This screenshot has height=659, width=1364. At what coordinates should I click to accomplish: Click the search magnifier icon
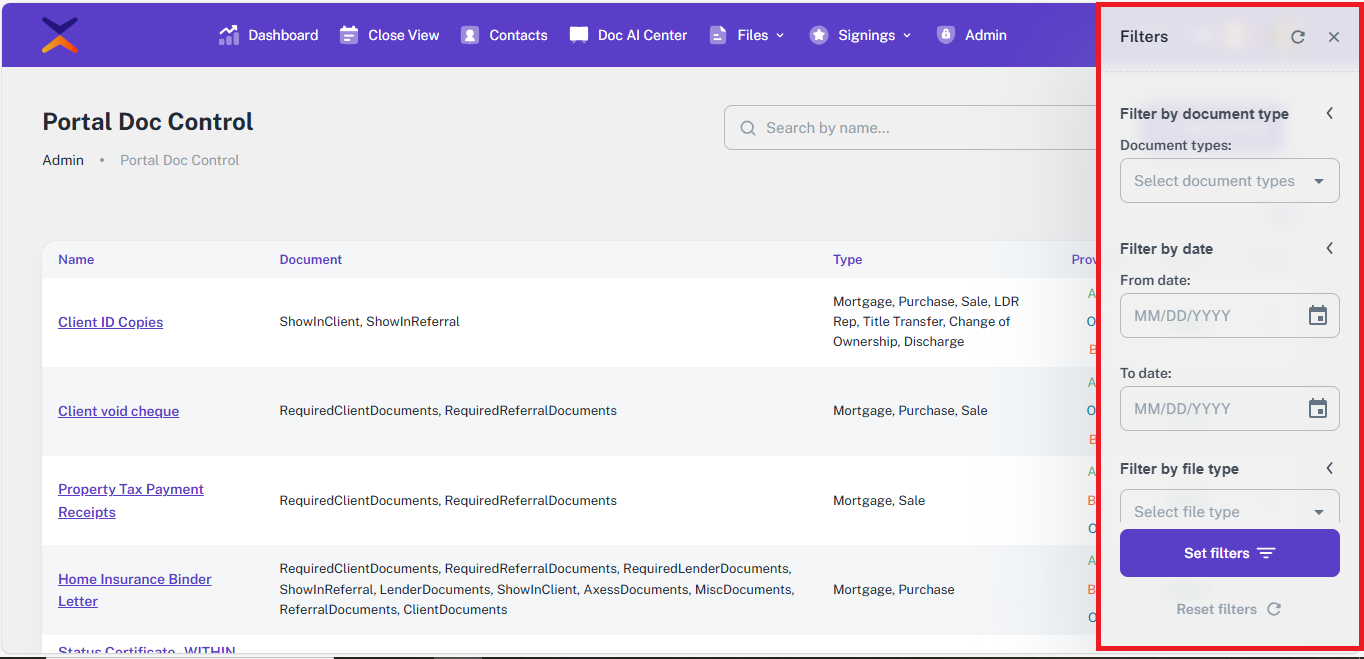coord(747,128)
